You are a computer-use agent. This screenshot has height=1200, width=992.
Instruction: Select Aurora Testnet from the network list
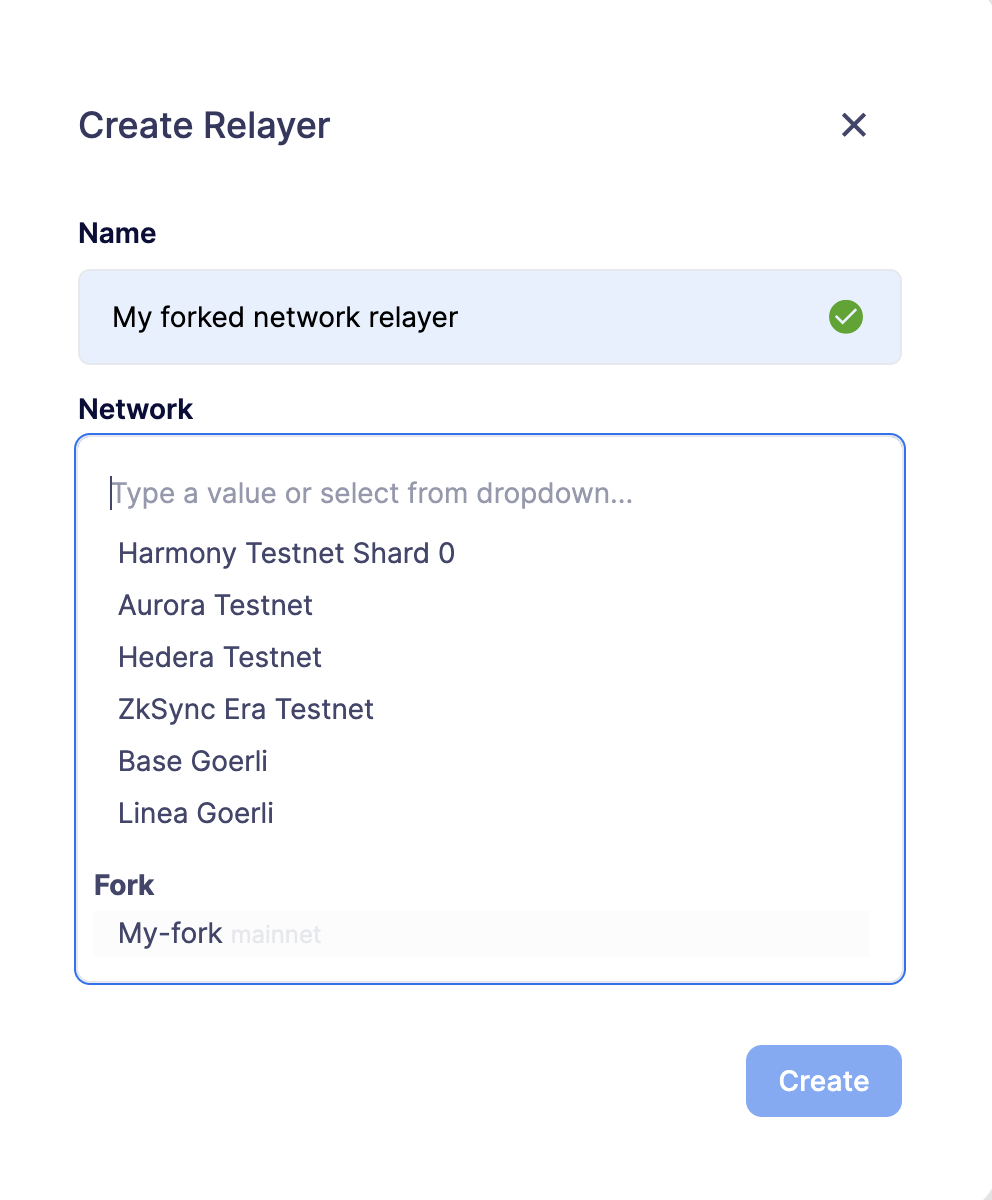pos(214,605)
